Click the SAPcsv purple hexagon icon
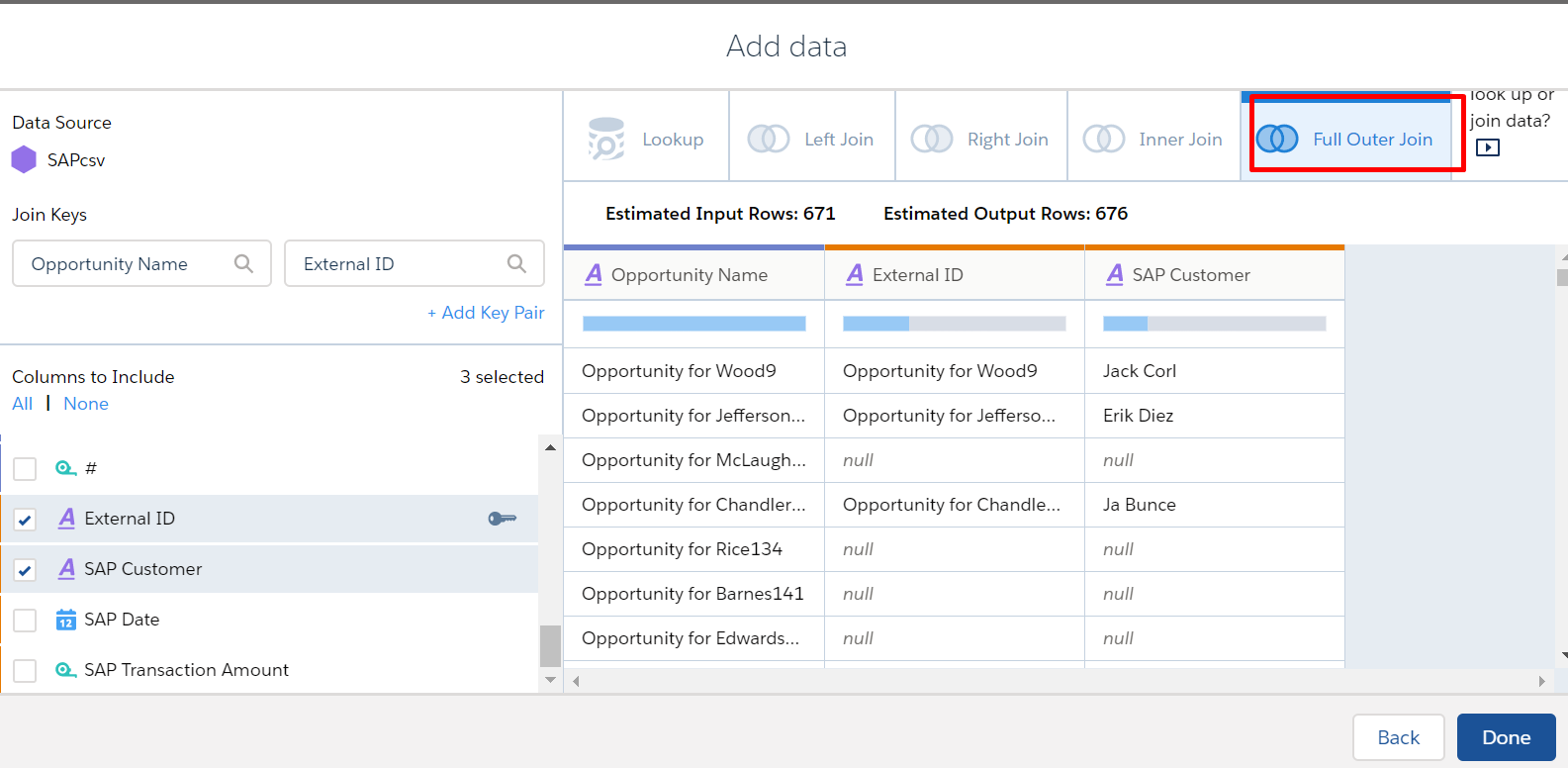 (x=24, y=159)
